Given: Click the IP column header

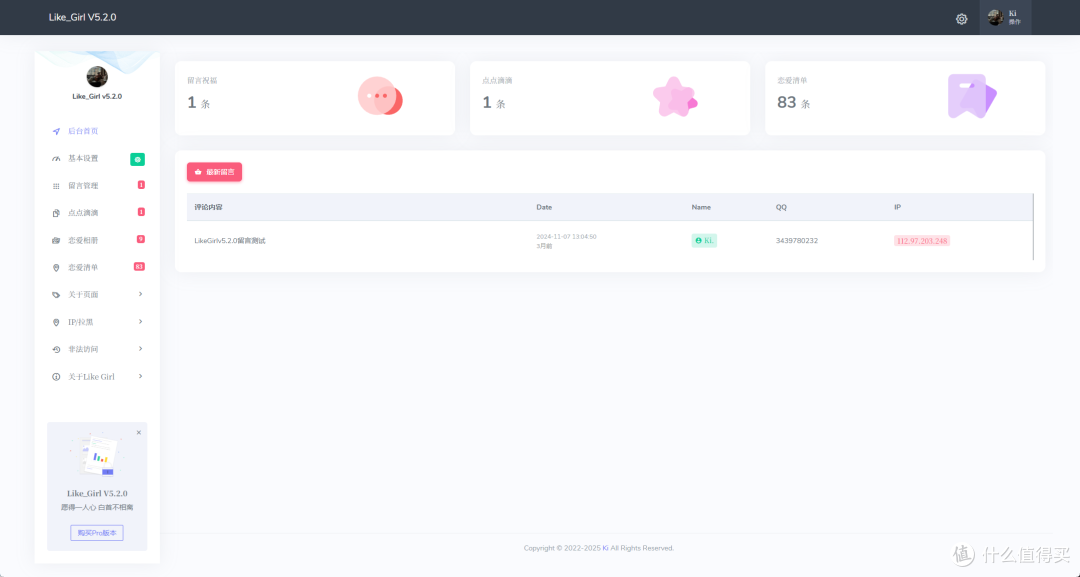Looking at the screenshot, I should [x=897, y=207].
